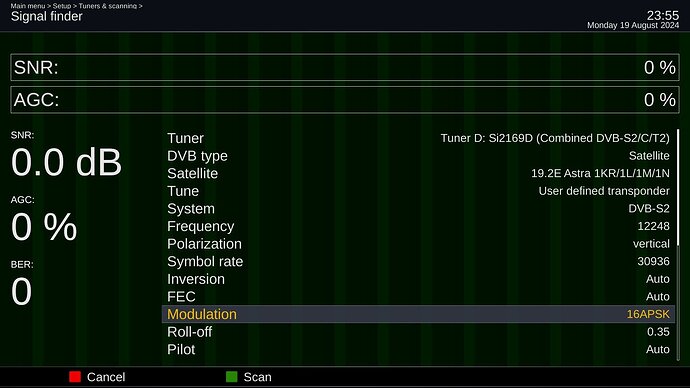Select the Inversion setting row
Image resolution: width=690 pixels, height=388 pixels.
click(x=418, y=279)
